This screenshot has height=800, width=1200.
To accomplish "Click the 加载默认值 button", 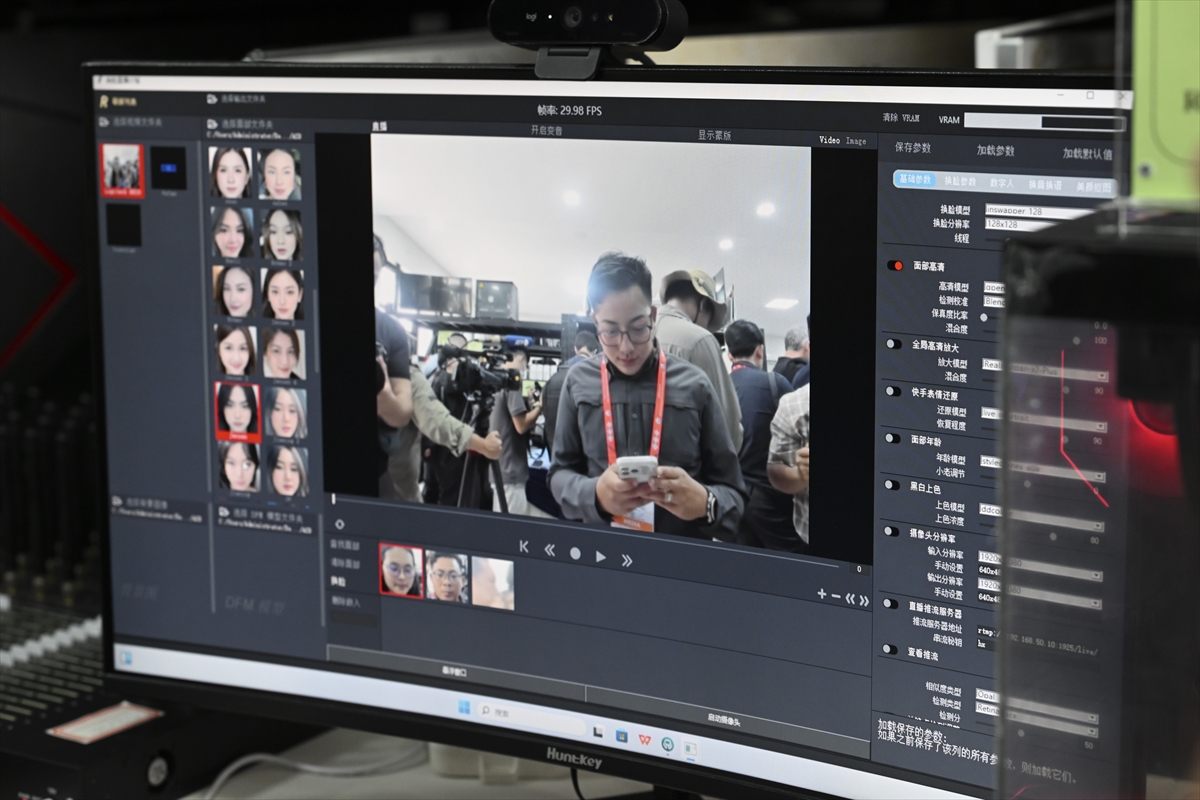I will pyautogui.click(x=1087, y=154).
